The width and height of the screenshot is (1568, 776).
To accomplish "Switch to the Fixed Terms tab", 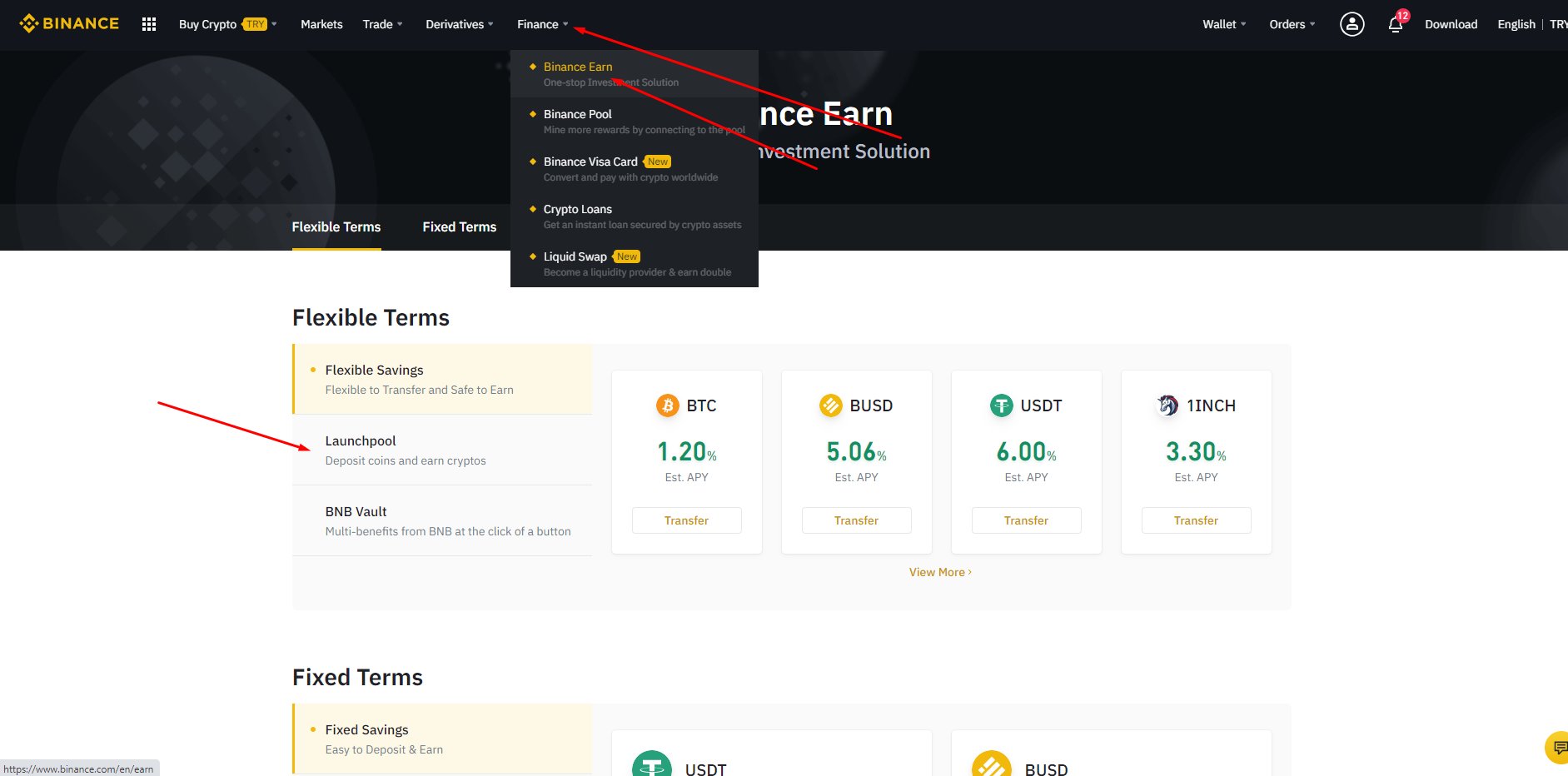I will tap(459, 226).
